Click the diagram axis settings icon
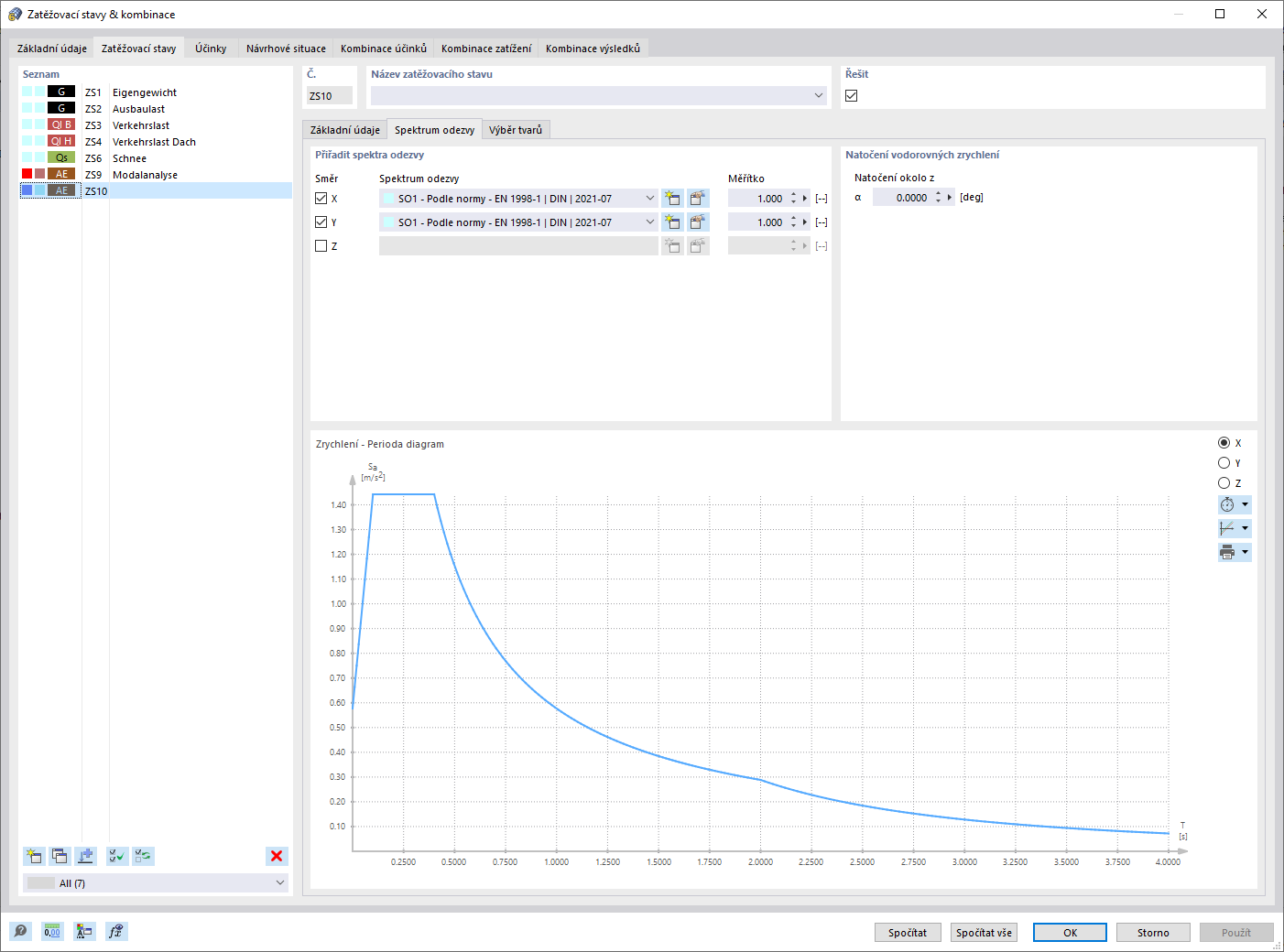1284x952 pixels. coord(1227,528)
